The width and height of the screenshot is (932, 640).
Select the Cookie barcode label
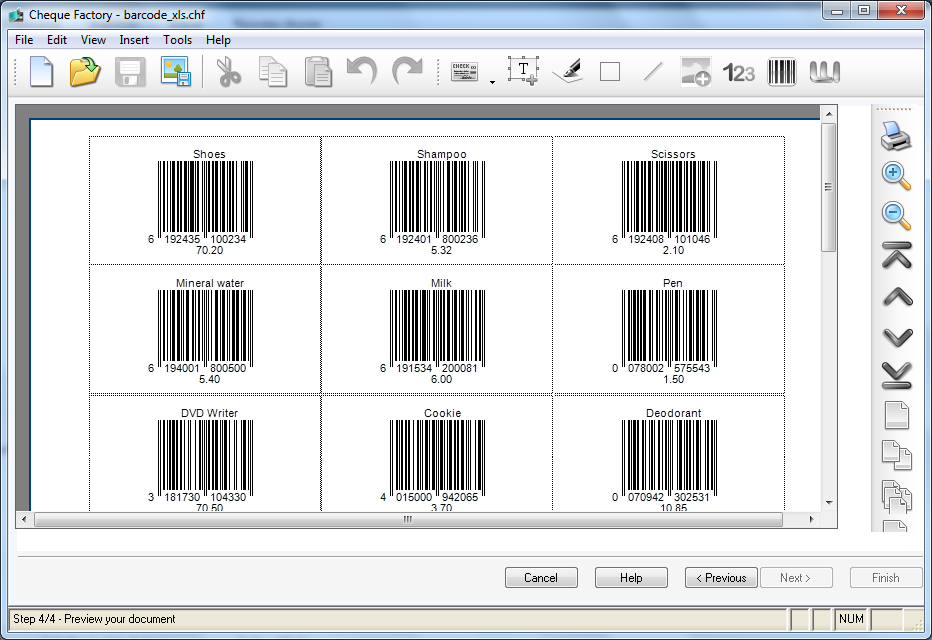(437, 453)
